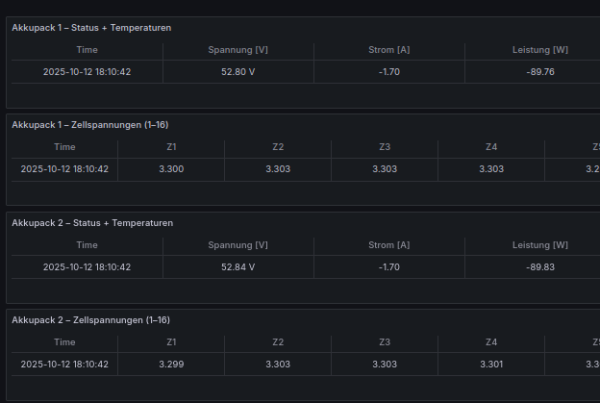Screen dimensions: 600x403
Task: Sort Akkupack 1 Zellspannungen by Z3 column header
Action: tap(385, 147)
